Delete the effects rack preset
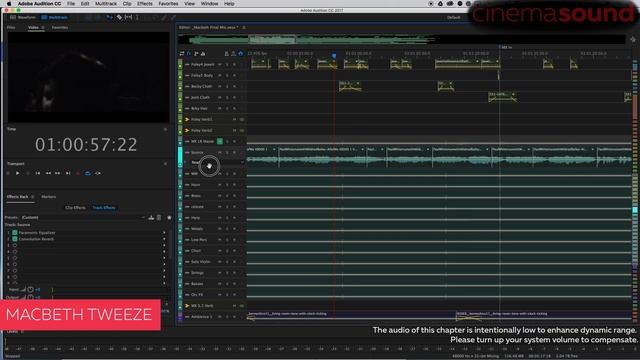The image size is (640, 360). [159, 218]
